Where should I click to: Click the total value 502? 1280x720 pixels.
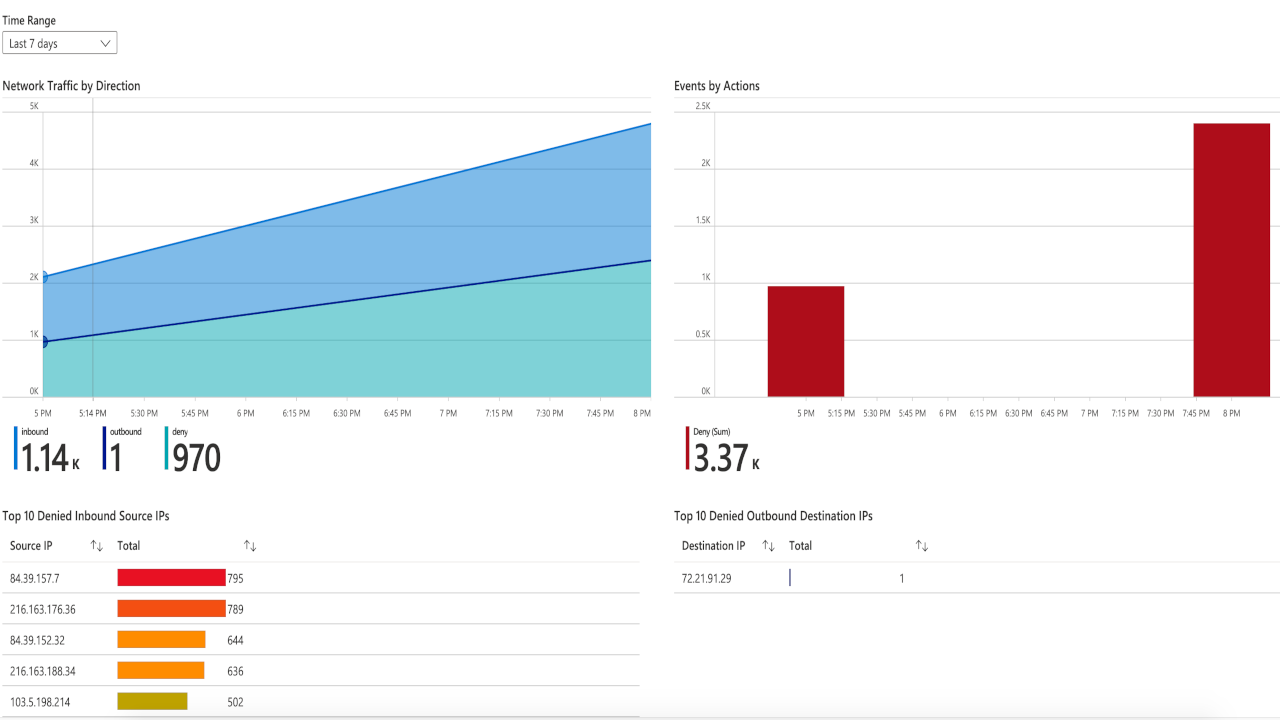(x=235, y=702)
